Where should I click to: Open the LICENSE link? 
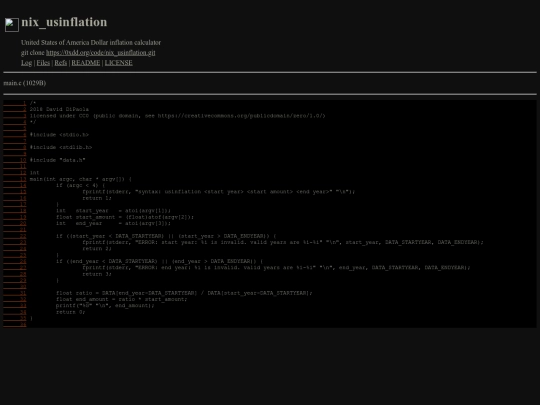[x=118, y=63]
